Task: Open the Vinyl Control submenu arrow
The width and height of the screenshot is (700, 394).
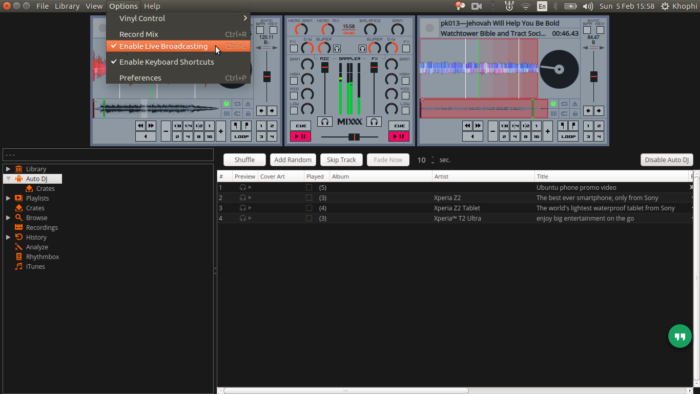Action: pos(245,18)
